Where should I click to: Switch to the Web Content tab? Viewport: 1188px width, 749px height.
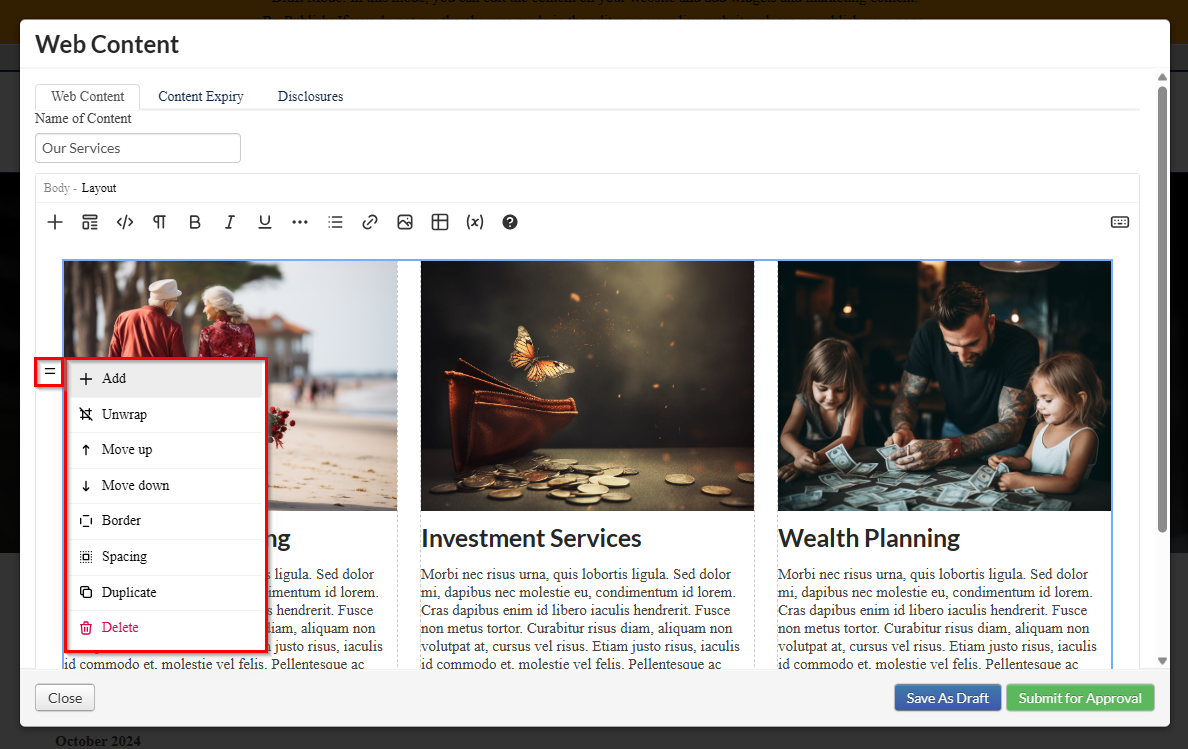[87, 96]
